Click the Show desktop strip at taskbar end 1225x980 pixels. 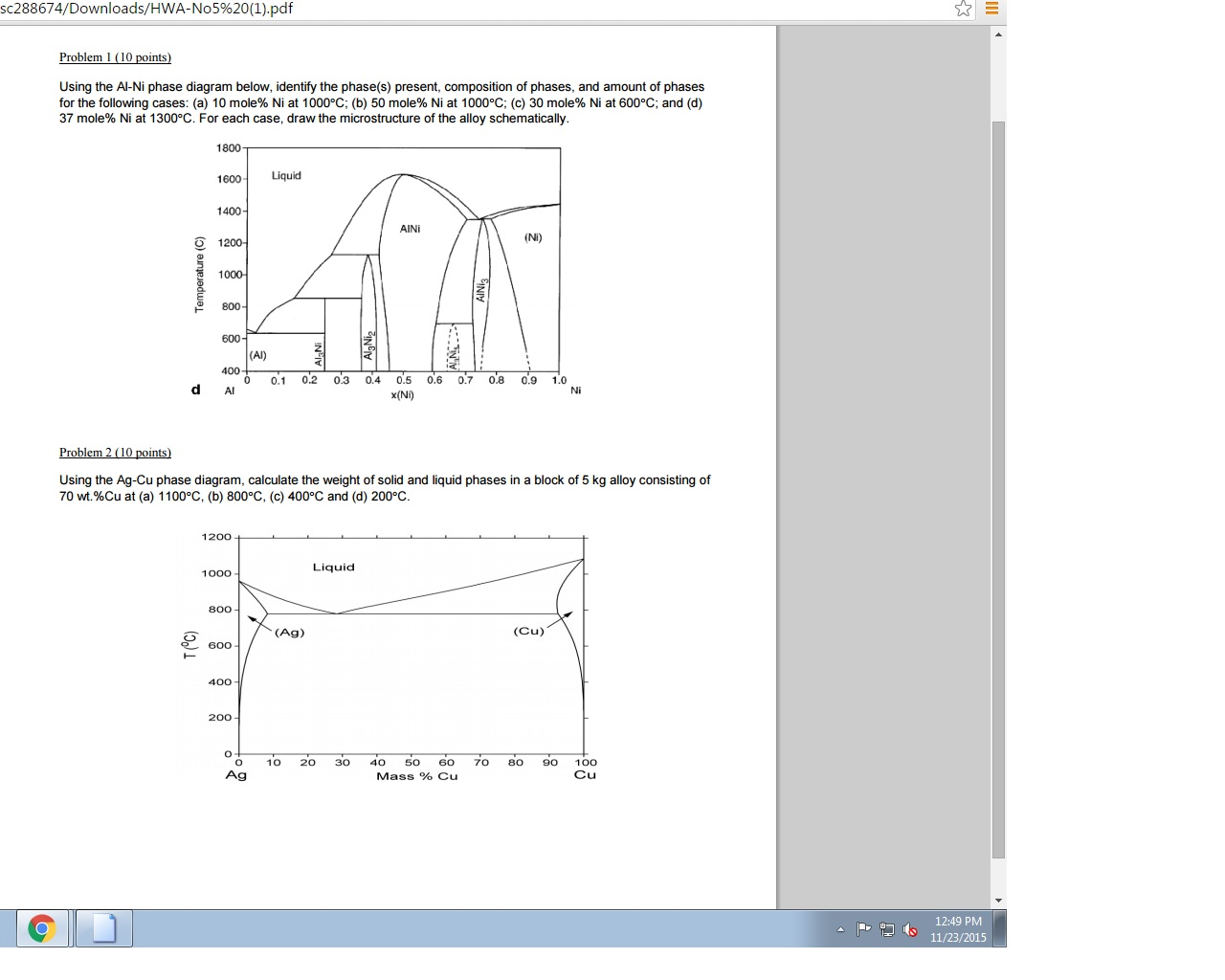1000,928
